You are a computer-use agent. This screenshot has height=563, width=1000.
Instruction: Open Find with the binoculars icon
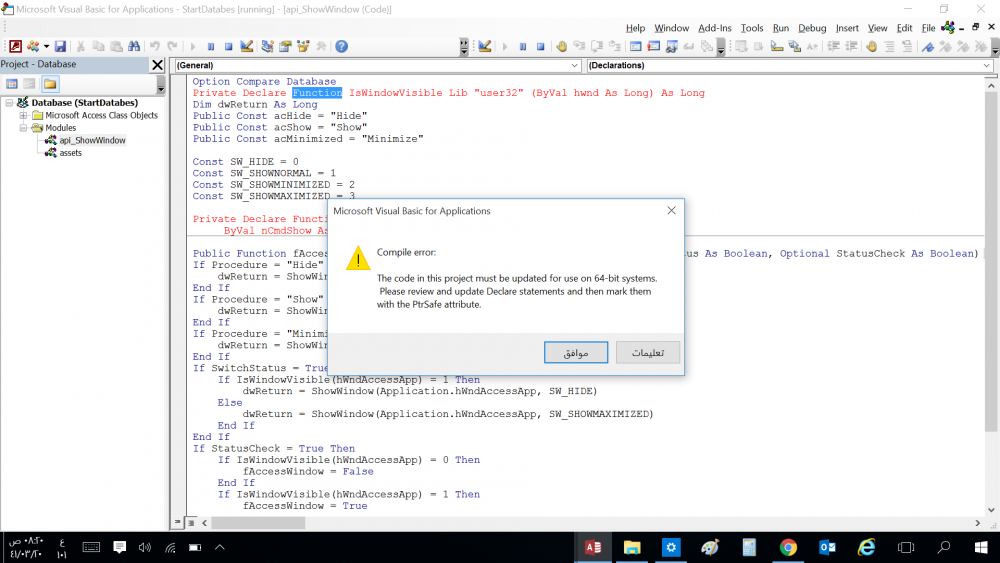(134, 47)
